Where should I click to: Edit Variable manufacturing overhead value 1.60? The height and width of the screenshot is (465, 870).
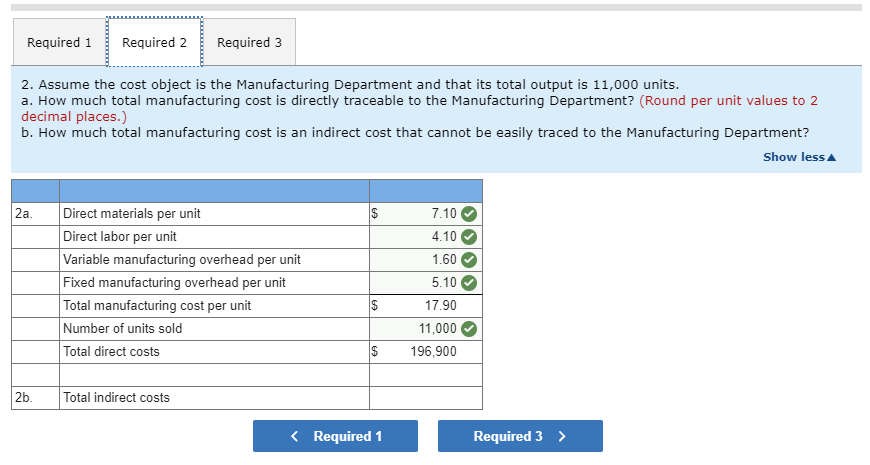tap(426, 260)
